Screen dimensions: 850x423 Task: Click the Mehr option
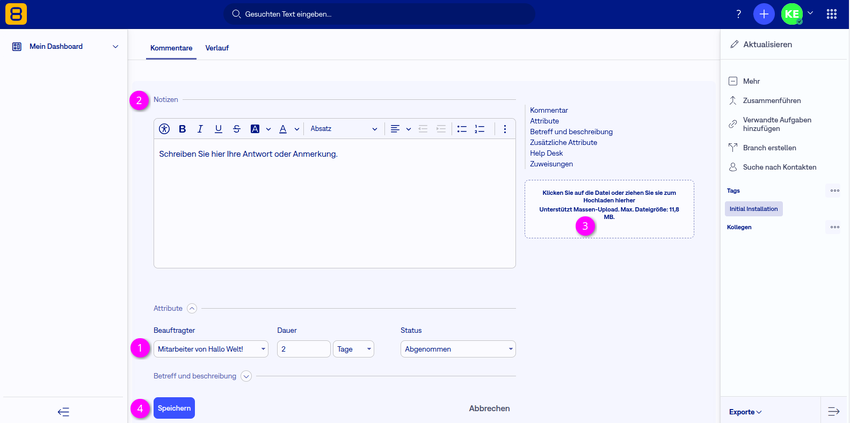pyautogui.click(x=744, y=81)
